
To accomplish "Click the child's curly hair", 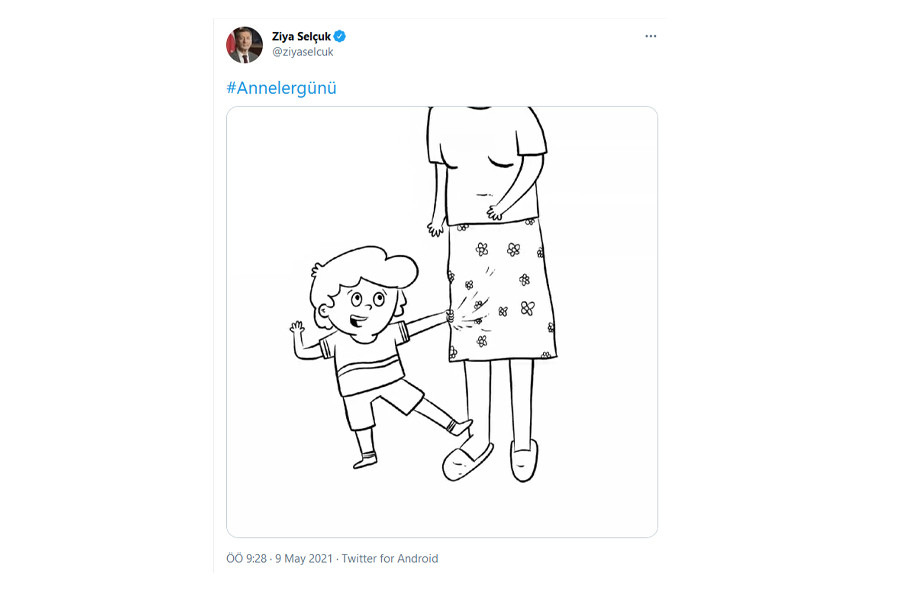I will (360, 268).
